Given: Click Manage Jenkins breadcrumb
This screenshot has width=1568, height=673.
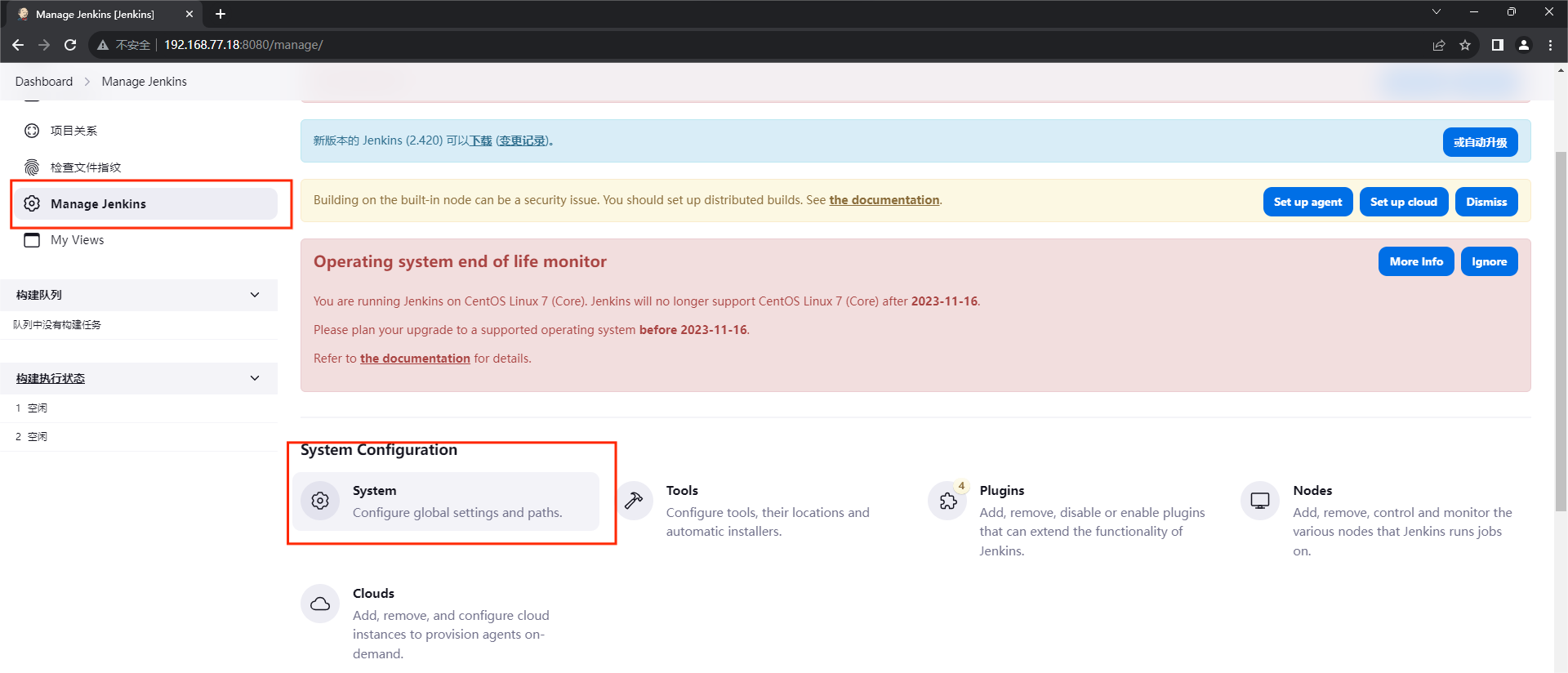Looking at the screenshot, I should (145, 82).
